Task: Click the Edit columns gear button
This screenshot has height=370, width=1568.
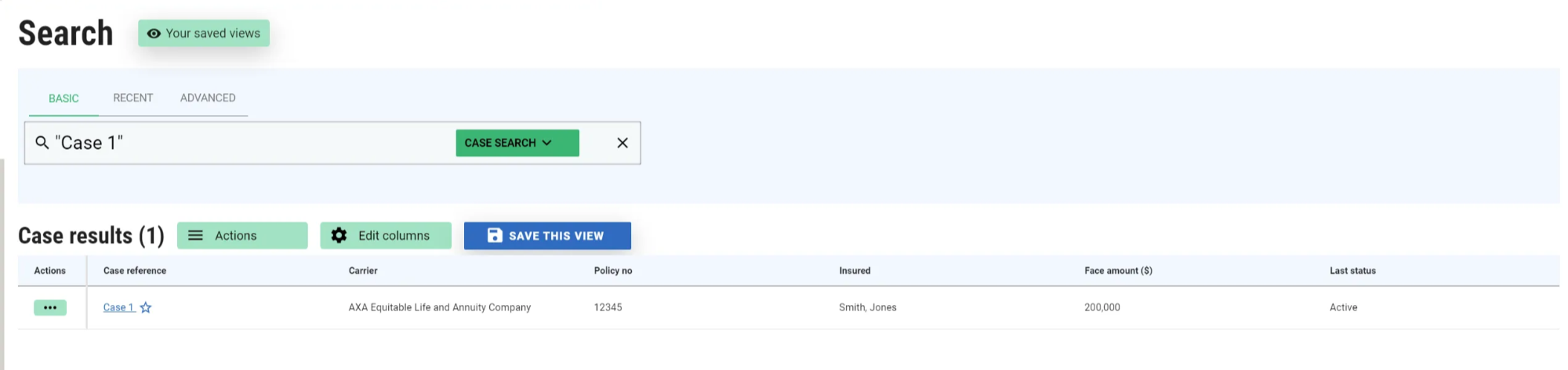Action: pos(385,235)
